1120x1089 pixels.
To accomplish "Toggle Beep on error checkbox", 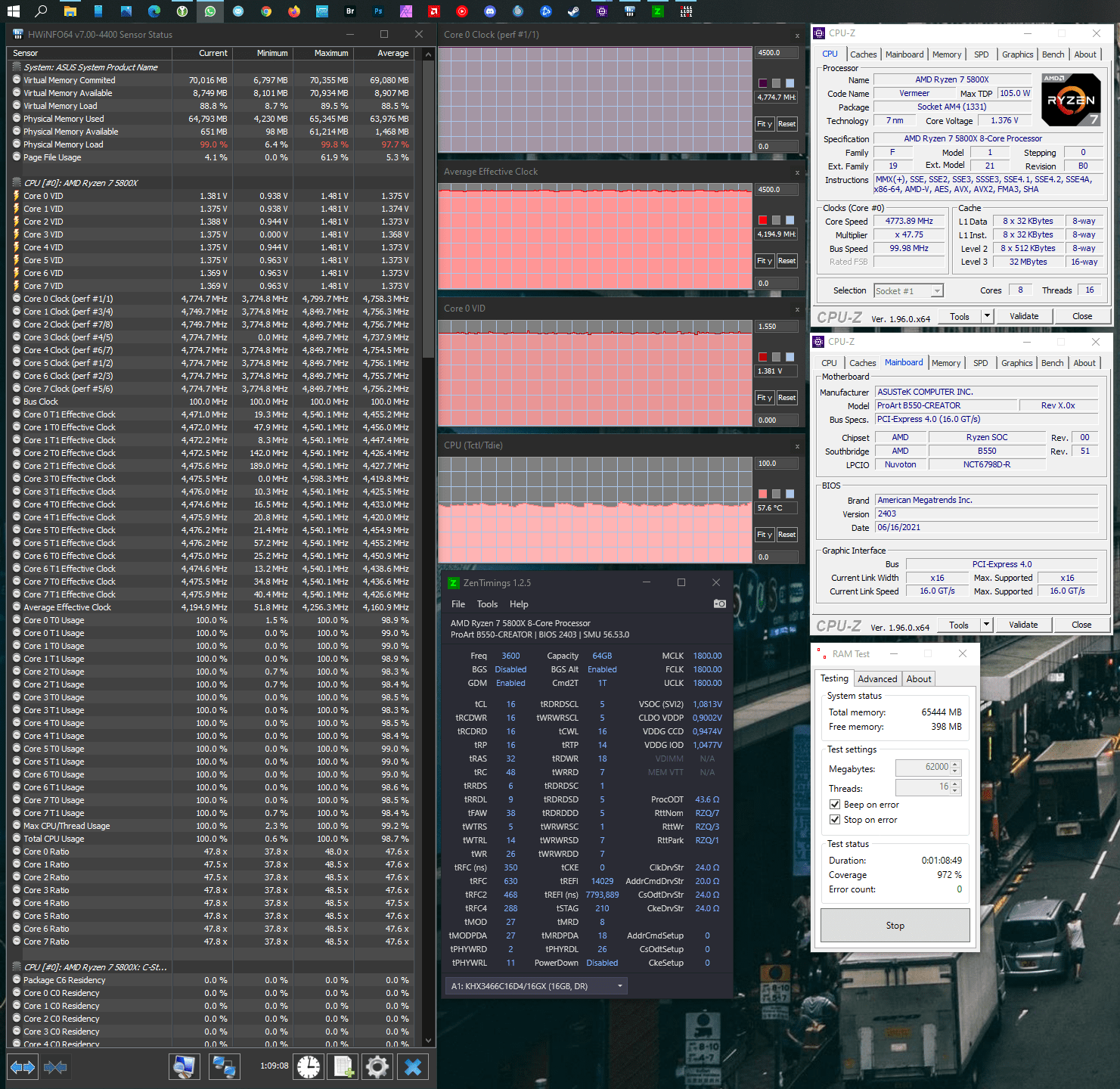I will [x=835, y=805].
